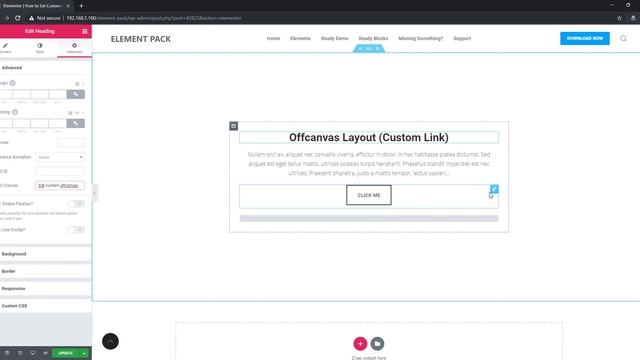The image size is (640, 360).
Task: Toggle the Enable Parallax switch
Action: [x=76, y=204]
